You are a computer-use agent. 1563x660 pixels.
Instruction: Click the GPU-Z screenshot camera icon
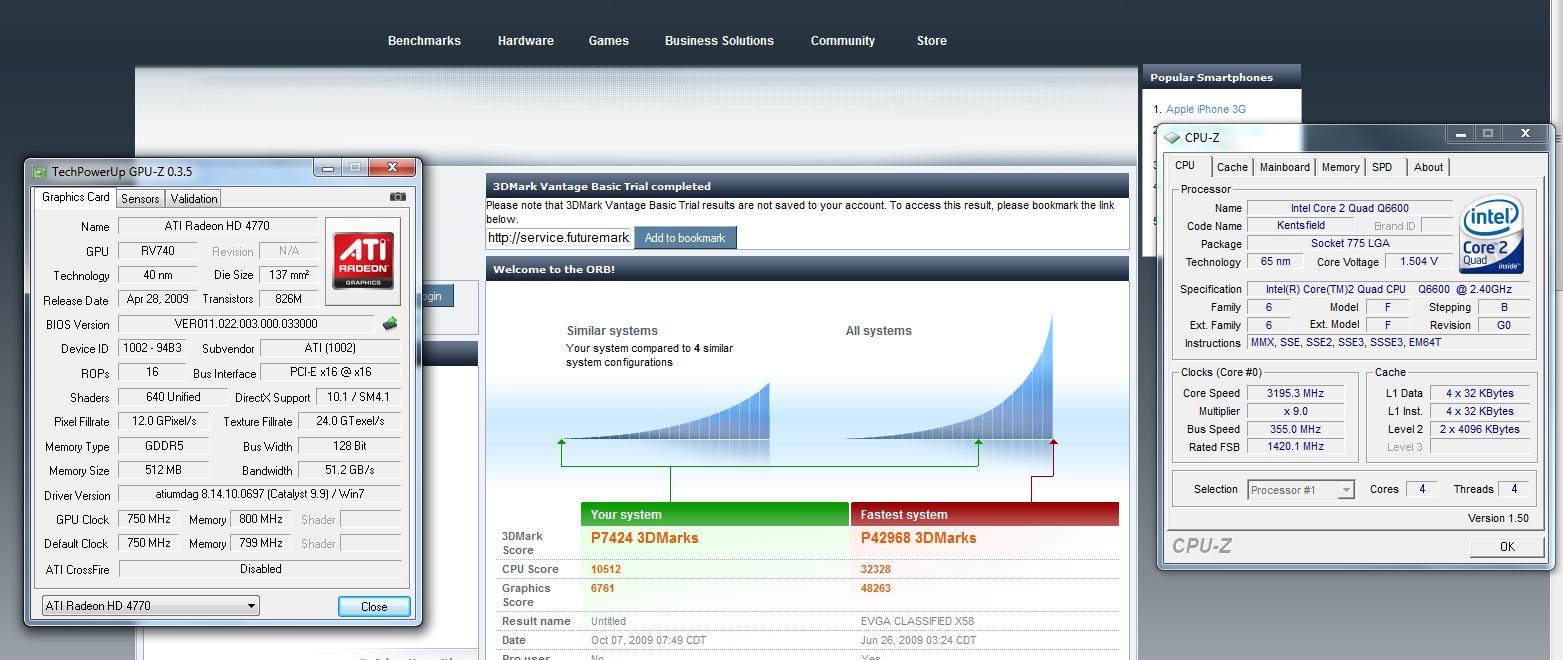(398, 197)
